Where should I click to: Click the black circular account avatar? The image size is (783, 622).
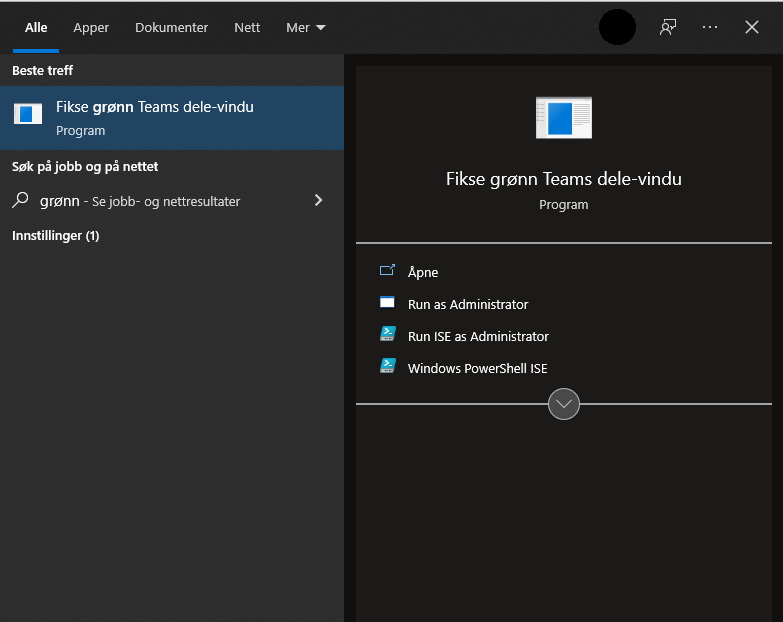tap(617, 27)
